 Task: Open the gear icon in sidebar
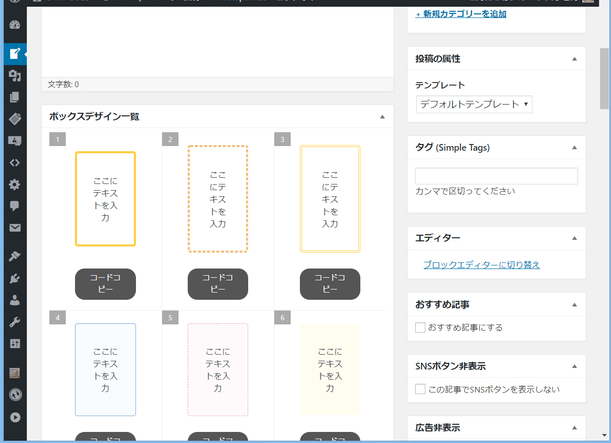point(15,184)
